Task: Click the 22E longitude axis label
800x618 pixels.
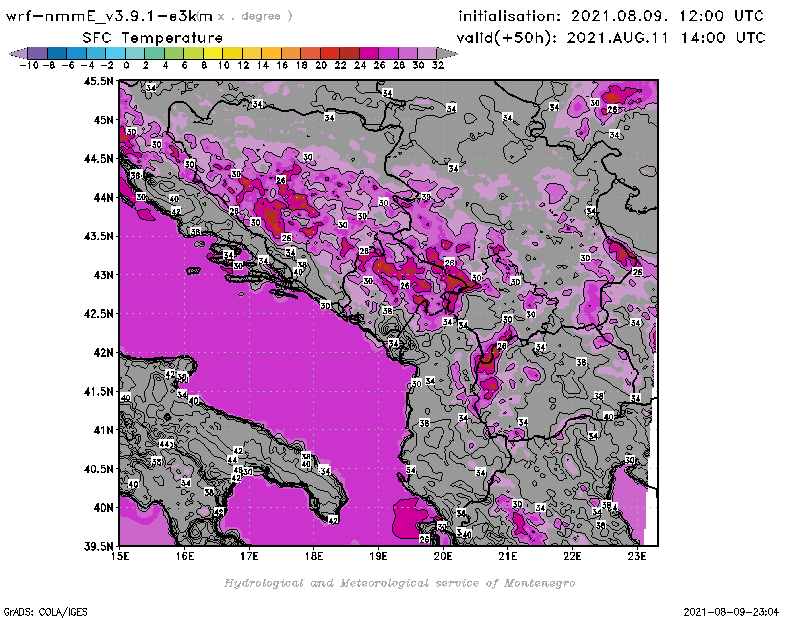Action: [572, 556]
